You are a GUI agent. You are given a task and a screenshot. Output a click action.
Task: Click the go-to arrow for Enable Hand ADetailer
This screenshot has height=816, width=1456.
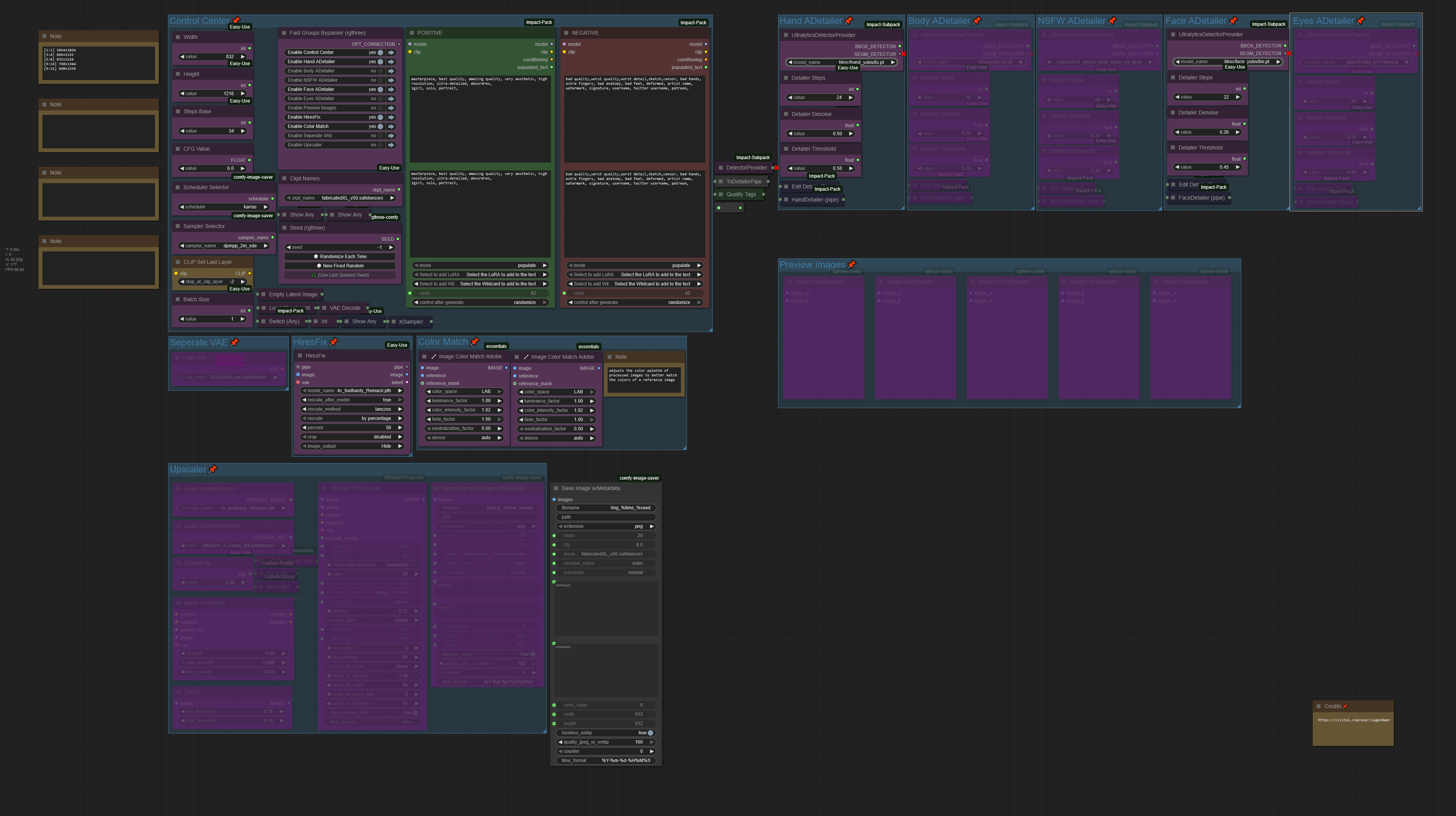pyautogui.click(x=391, y=62)
